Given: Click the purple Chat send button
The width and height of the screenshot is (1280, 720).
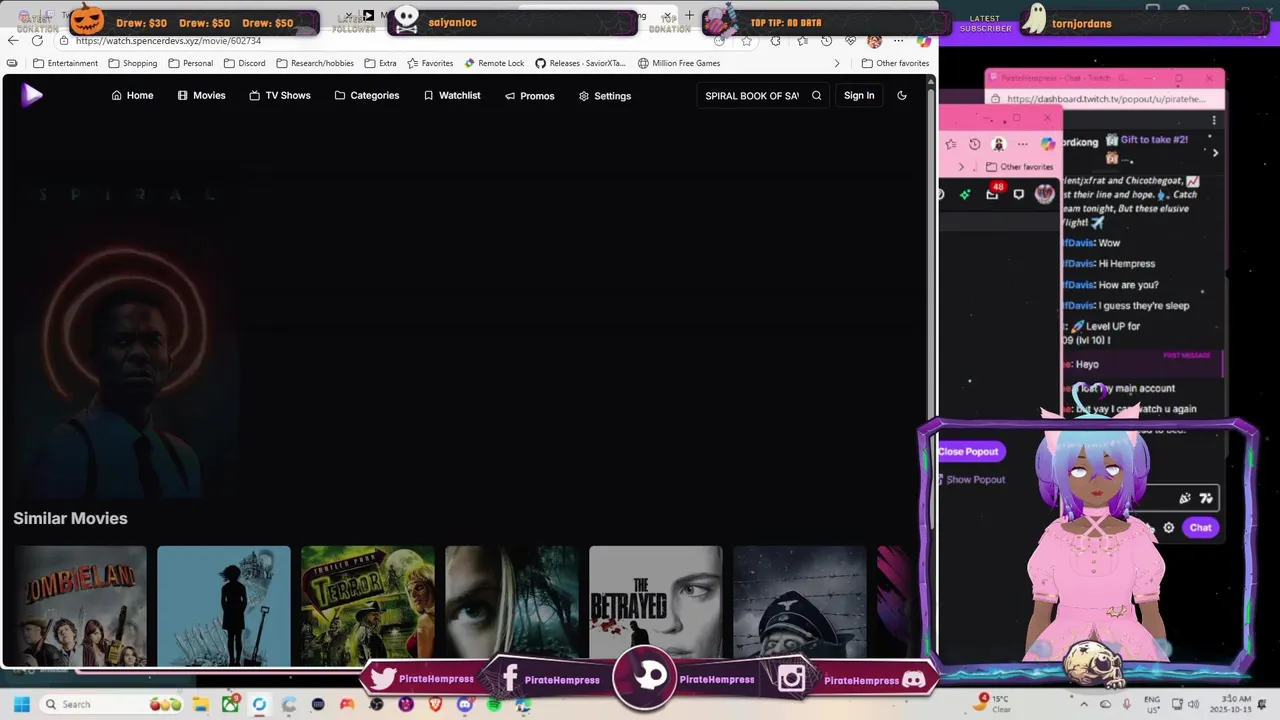Looking at the screenshot, I should click(x=1200, y=527).
